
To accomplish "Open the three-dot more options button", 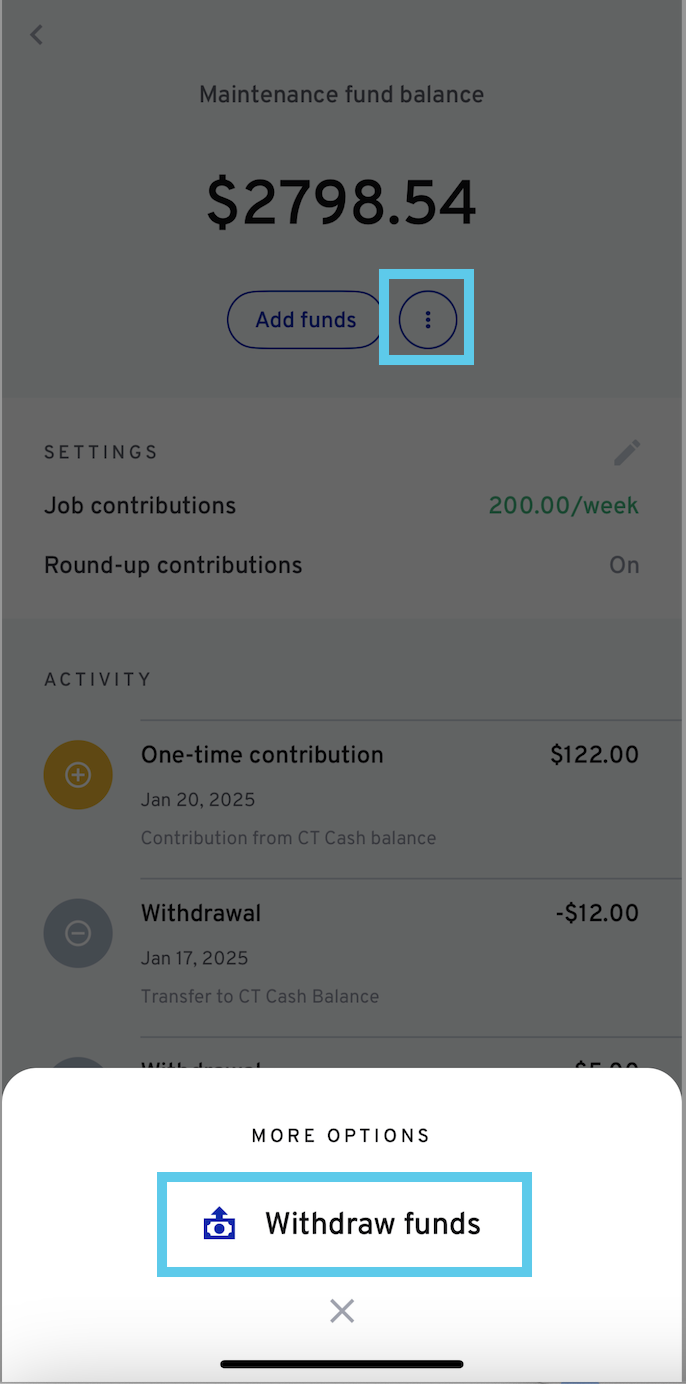I will 428,320.
